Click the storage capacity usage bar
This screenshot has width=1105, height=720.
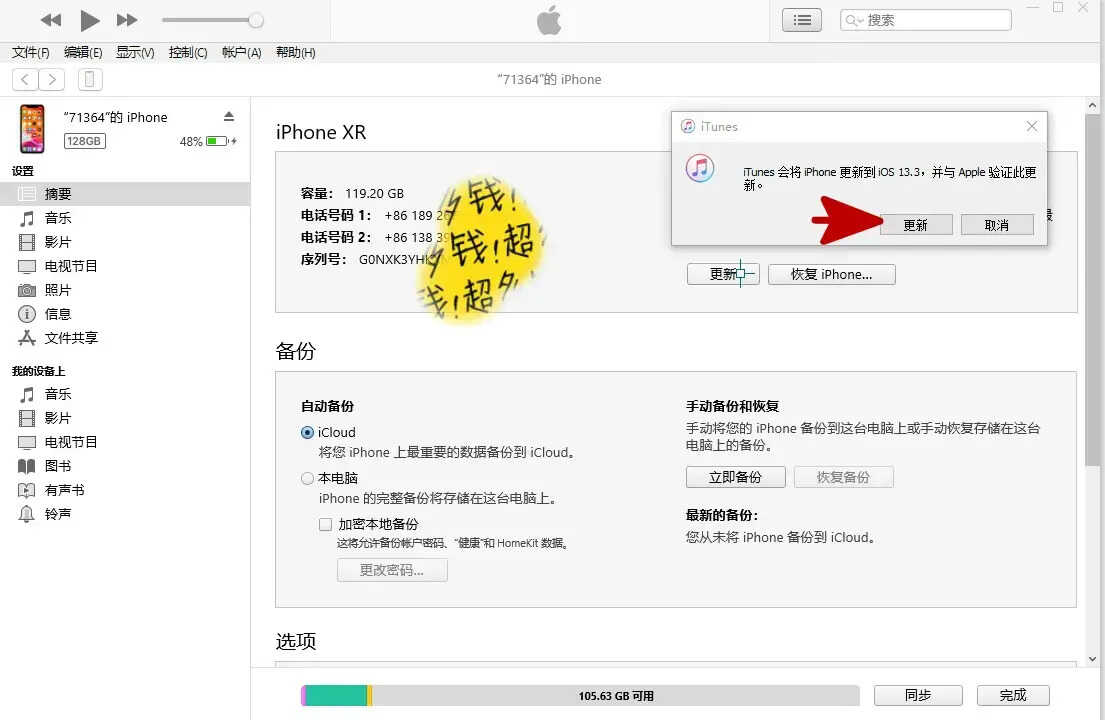580,695
